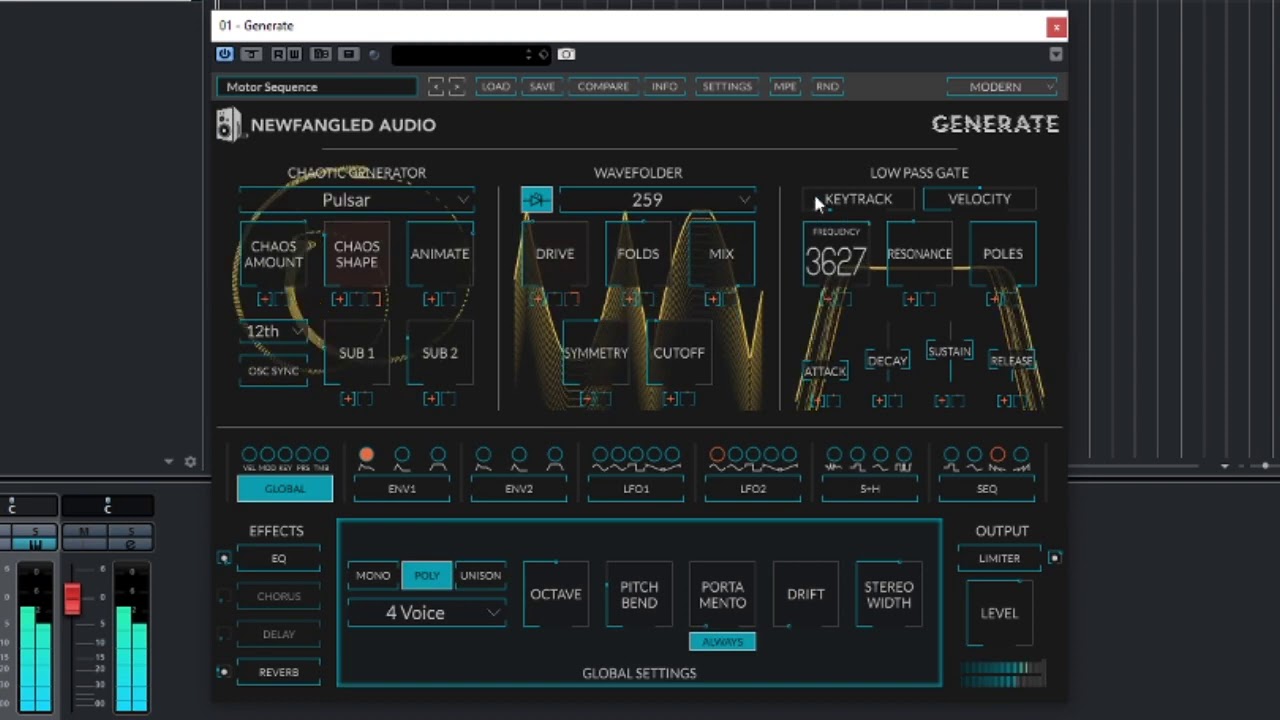Select MONO voice mode

tap(373, 576)
